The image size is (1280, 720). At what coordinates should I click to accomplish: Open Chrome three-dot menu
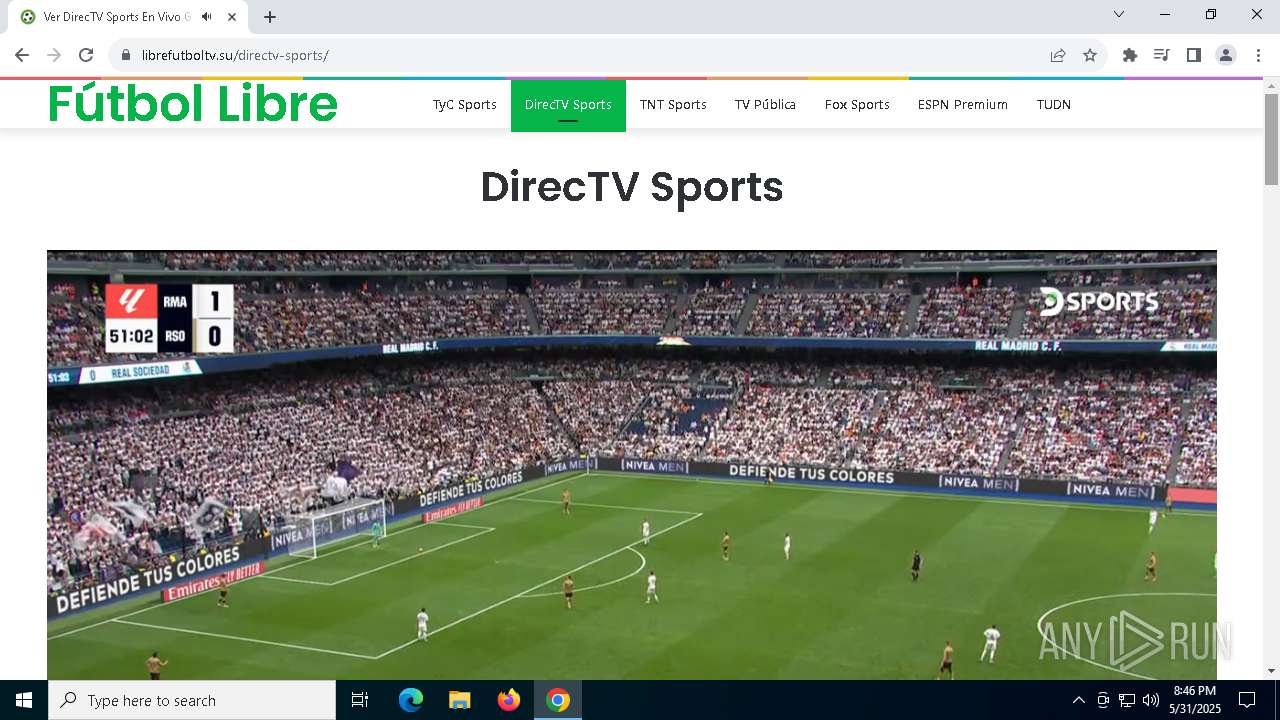(1258, 55)
